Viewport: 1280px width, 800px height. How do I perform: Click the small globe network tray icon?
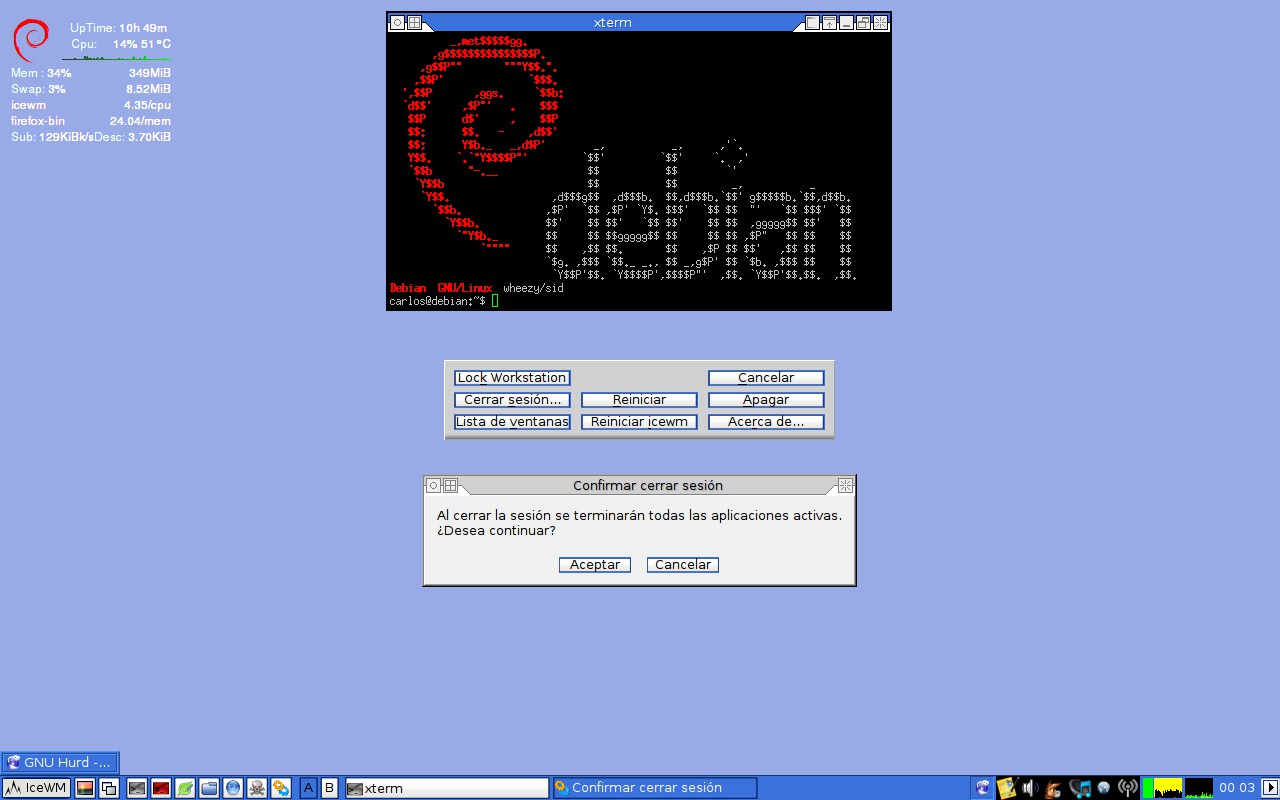(1103, 788)
